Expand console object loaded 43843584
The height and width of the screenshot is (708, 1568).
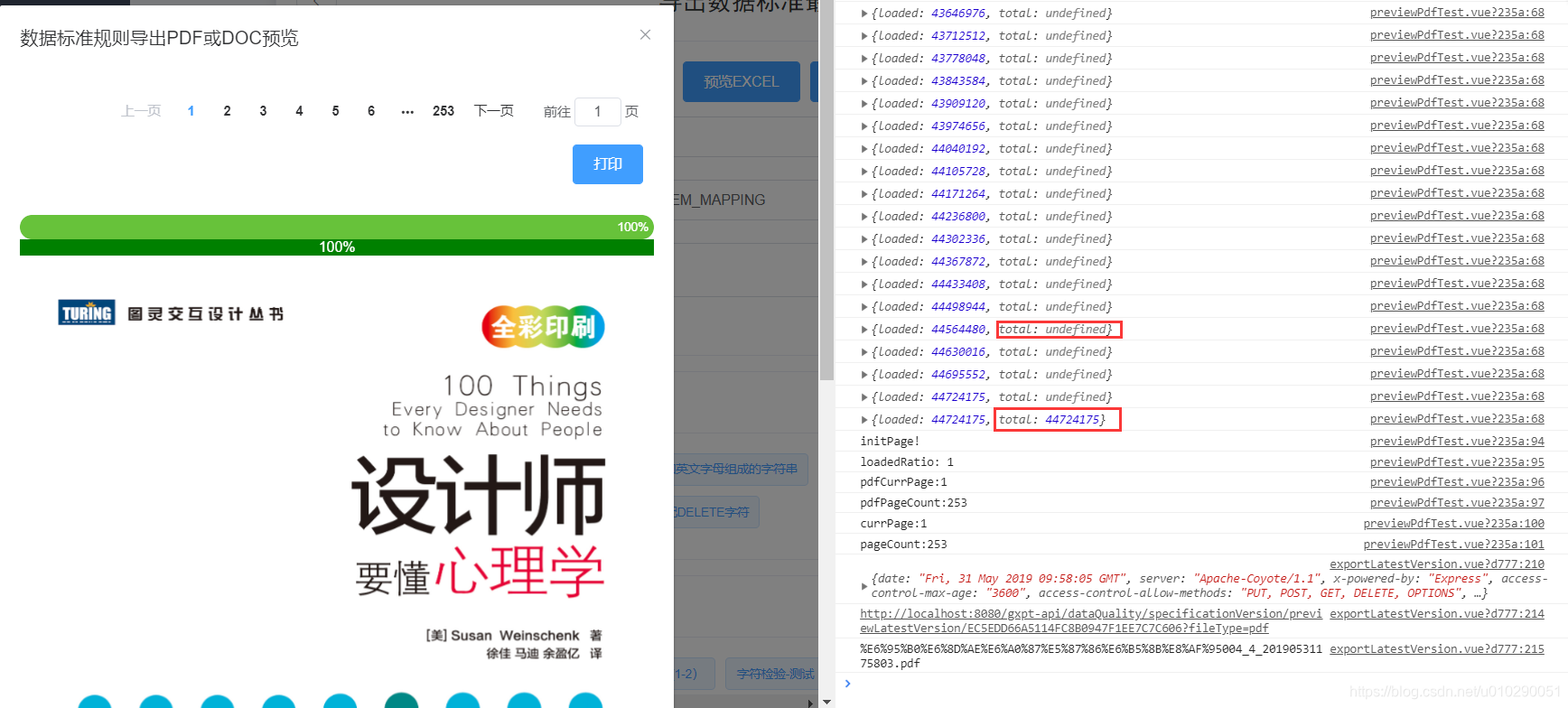coord(864,81)
